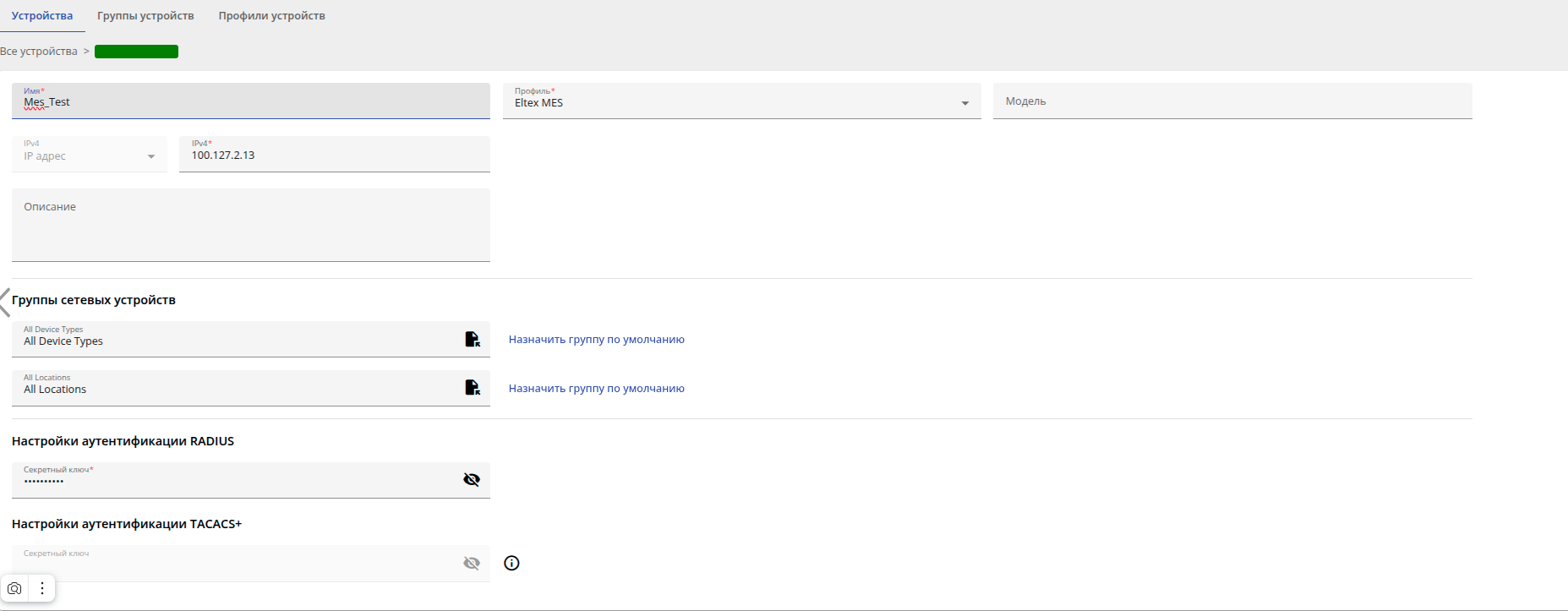Image resolution: width=1568 pixels, height=611 pixels.
Task: Assign default group for All Locations
Action: pos(596,389)
